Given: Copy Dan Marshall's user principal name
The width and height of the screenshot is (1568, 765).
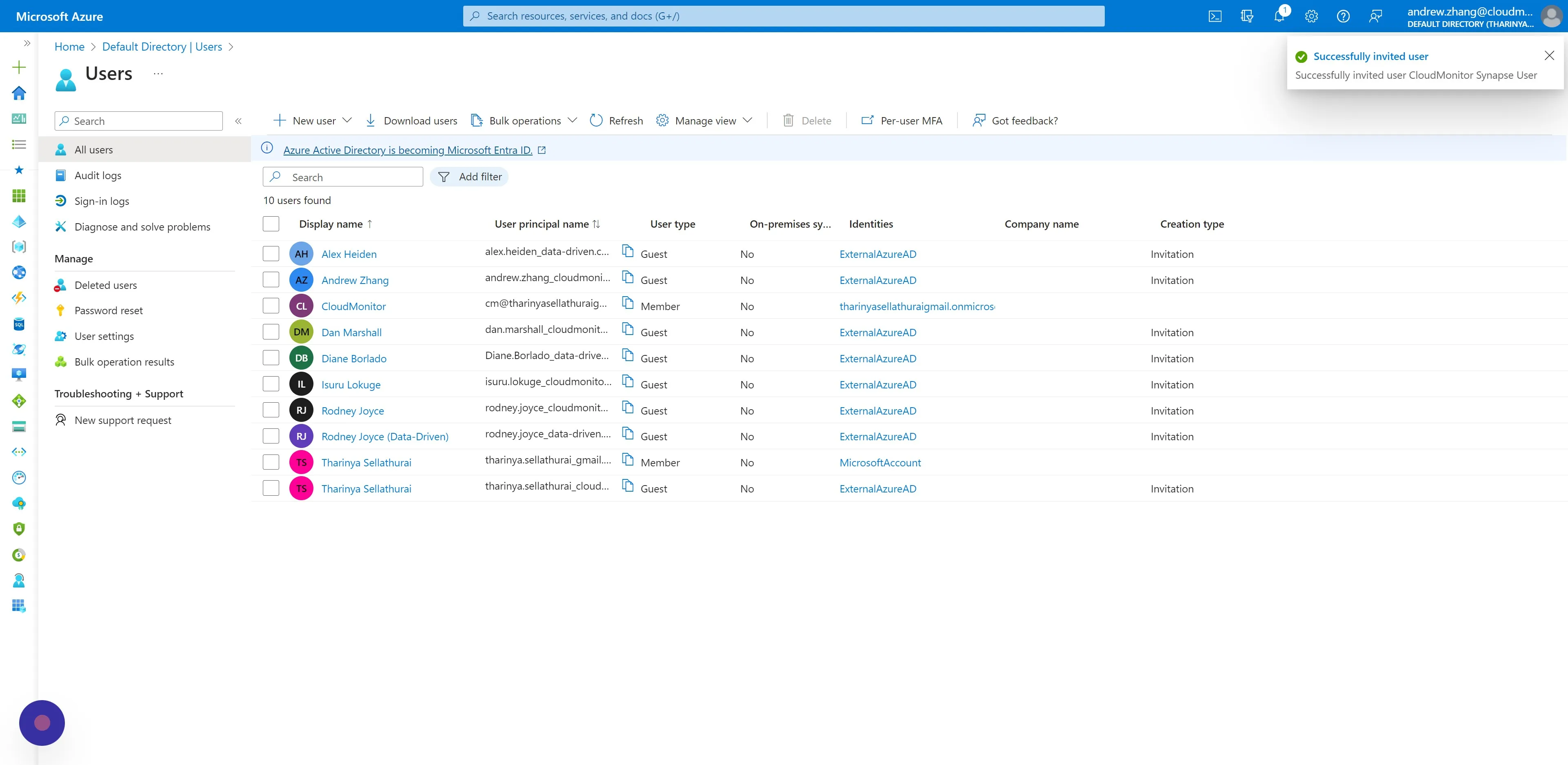Looking at the screenshot, I should (x=628, y=329).
